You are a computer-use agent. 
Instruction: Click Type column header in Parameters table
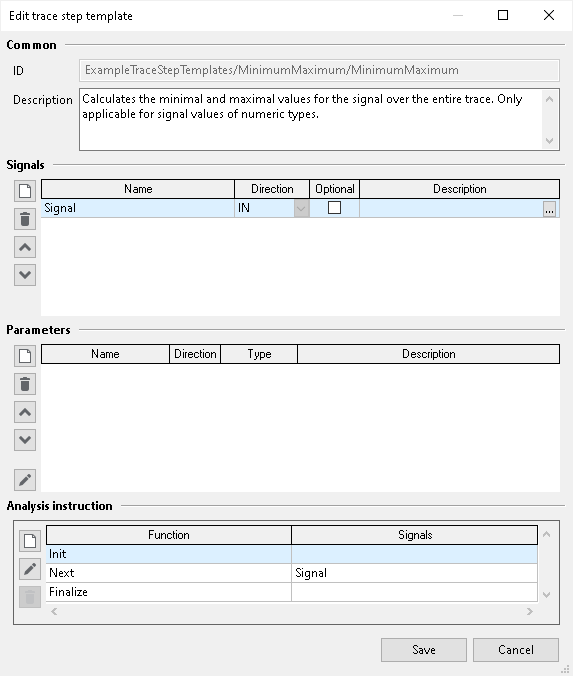[x=259, y=354]
